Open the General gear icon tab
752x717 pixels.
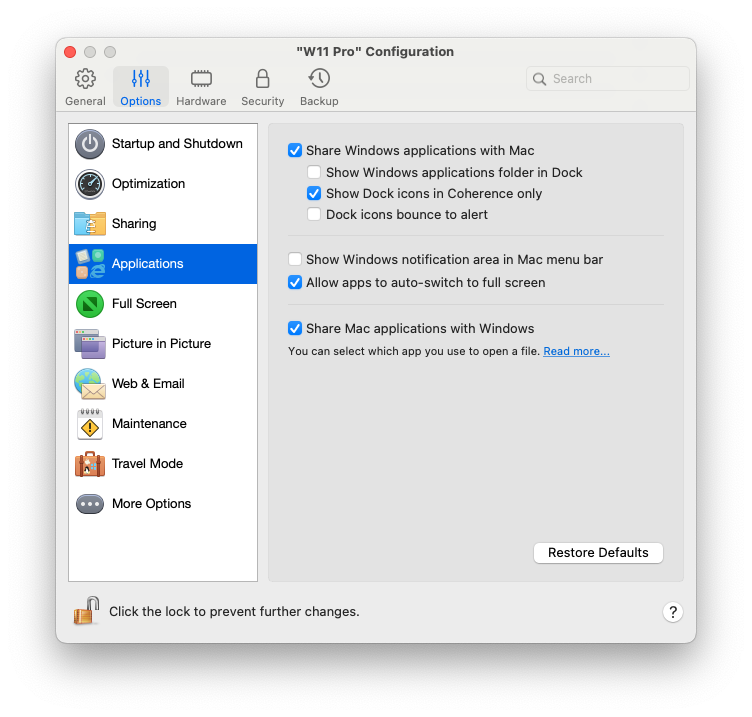click(x=85, y=79)
